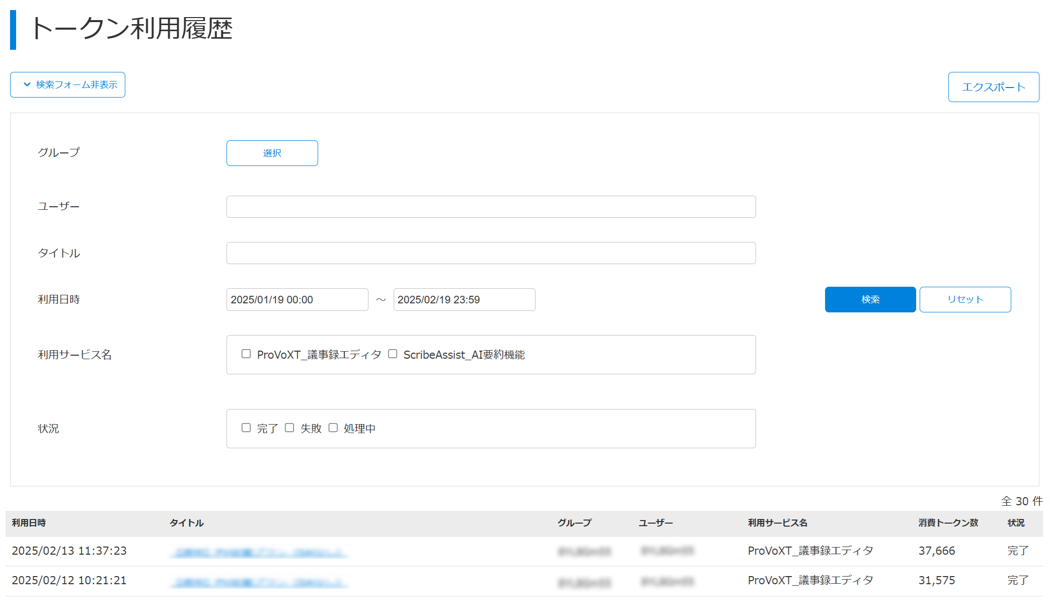Toggle the 処理中 status checkbox
The width and height of the screenshot is (1050, 602).
tap(334, 428)
